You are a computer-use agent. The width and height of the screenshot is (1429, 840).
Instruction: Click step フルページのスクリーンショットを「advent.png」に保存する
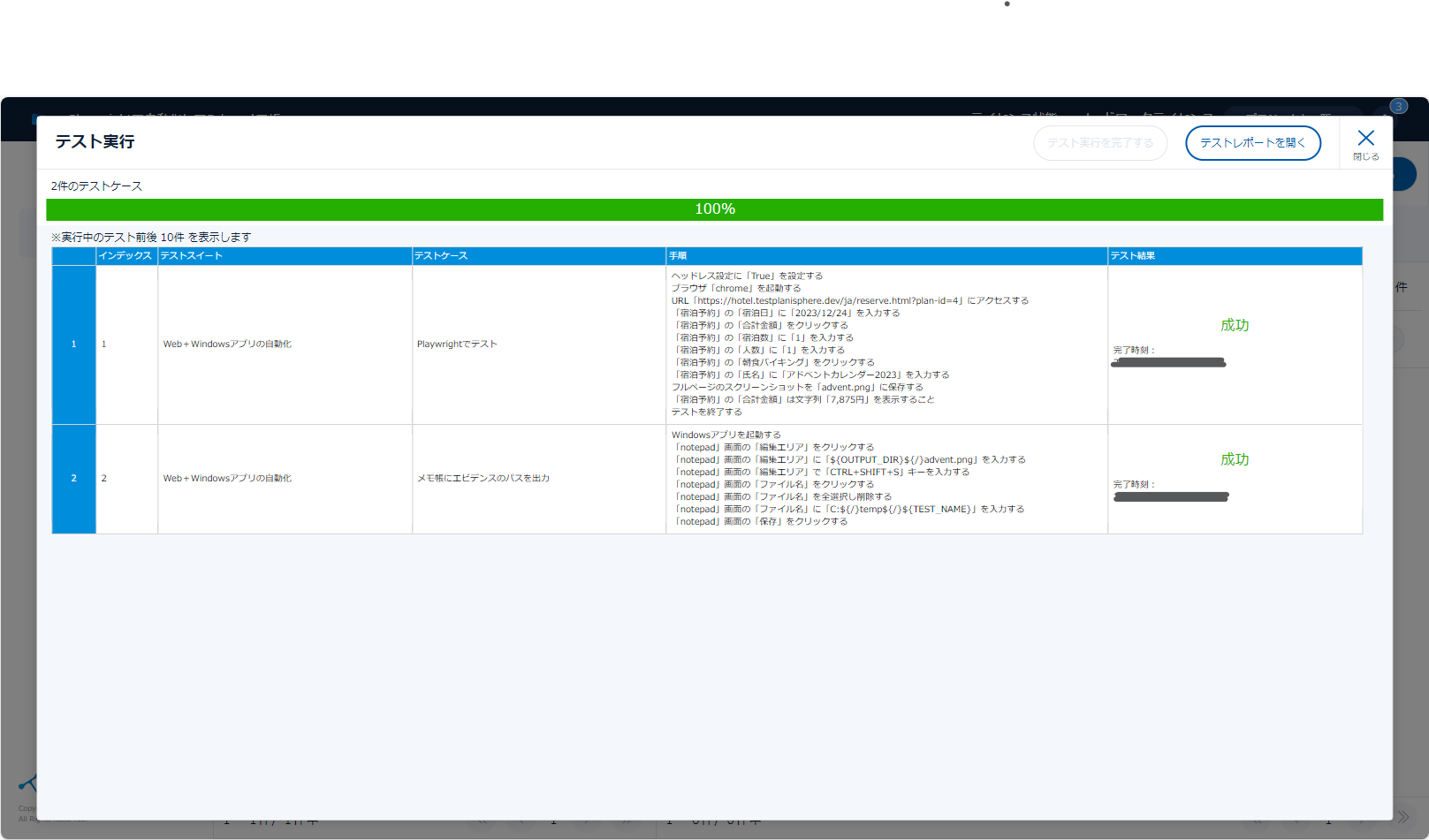pyautogui.click(x=797, y=387)
